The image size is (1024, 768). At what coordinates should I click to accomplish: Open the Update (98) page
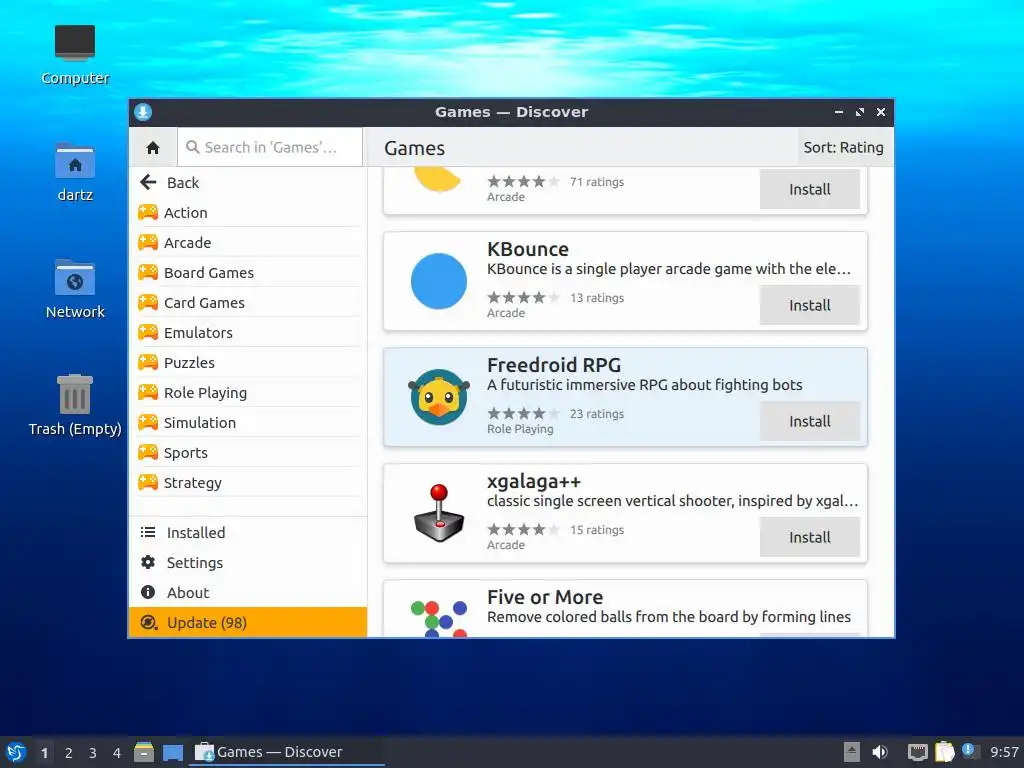(x=248, y=622)
